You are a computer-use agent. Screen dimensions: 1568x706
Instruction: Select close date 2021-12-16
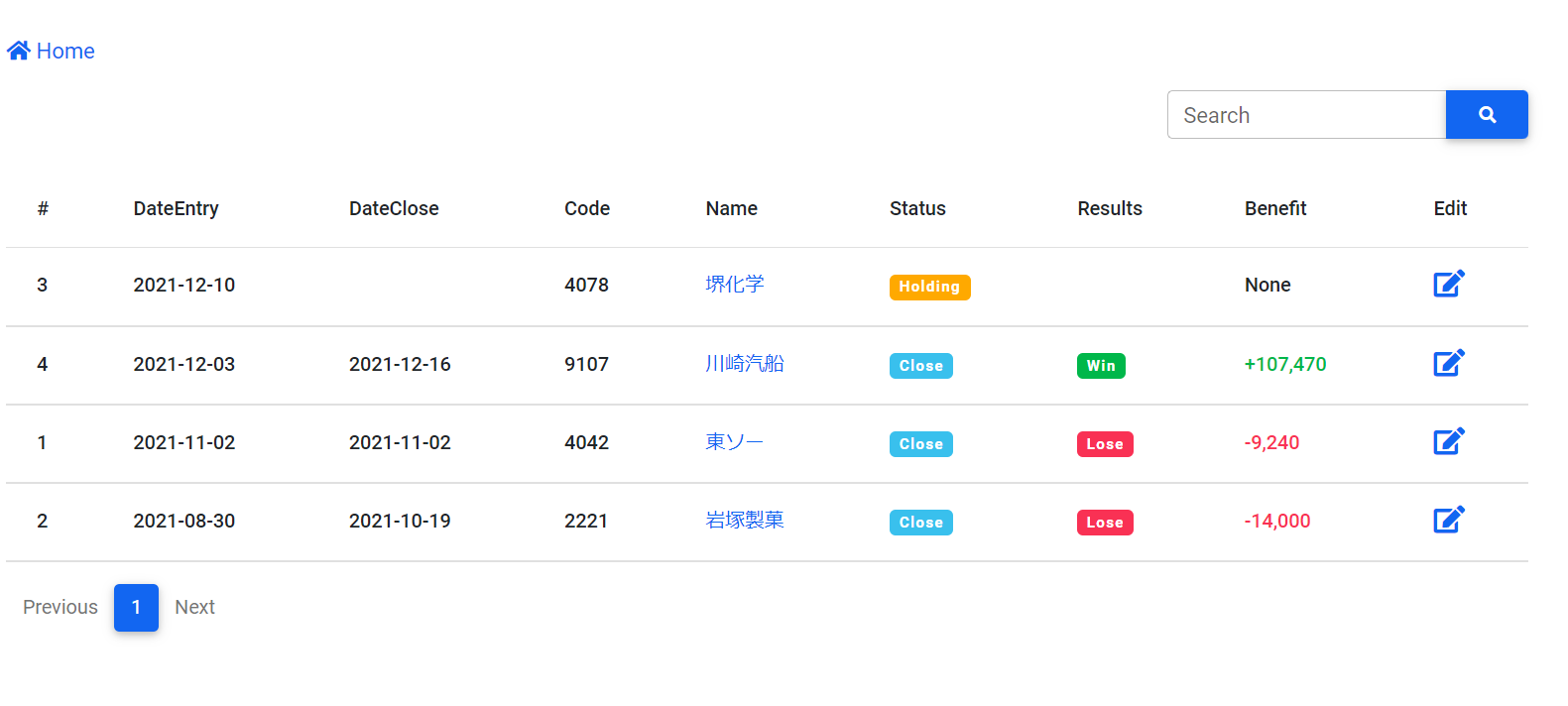[400, 364]
